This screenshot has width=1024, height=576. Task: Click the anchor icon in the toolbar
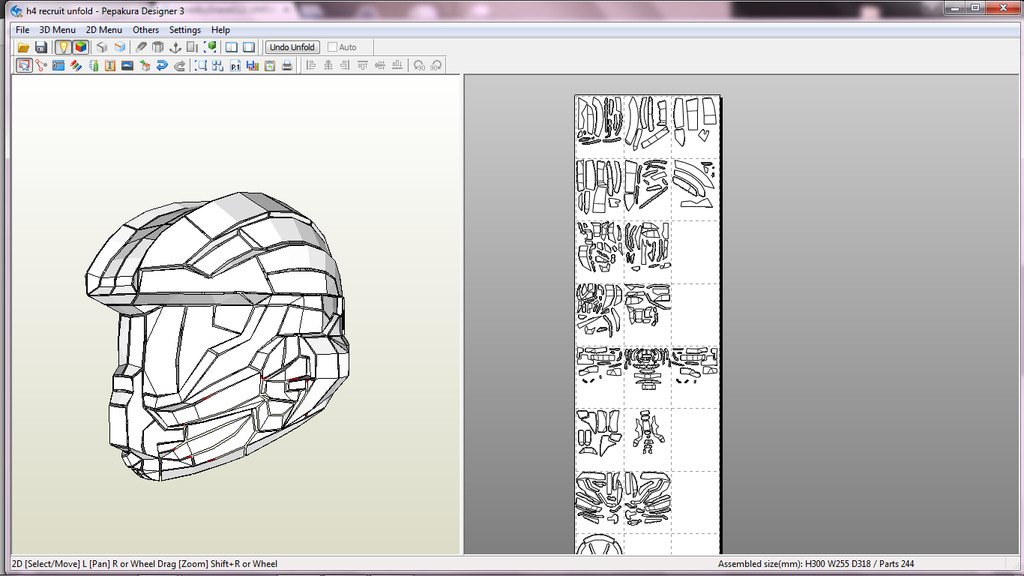[x=175, y=47]
